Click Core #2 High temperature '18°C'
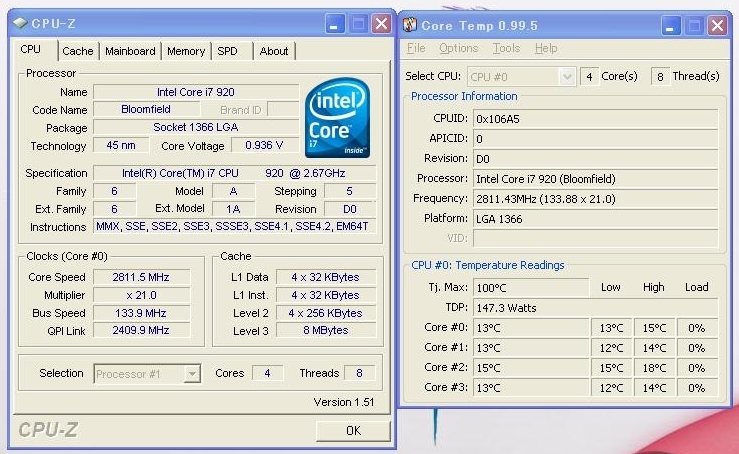 (654, 368)
